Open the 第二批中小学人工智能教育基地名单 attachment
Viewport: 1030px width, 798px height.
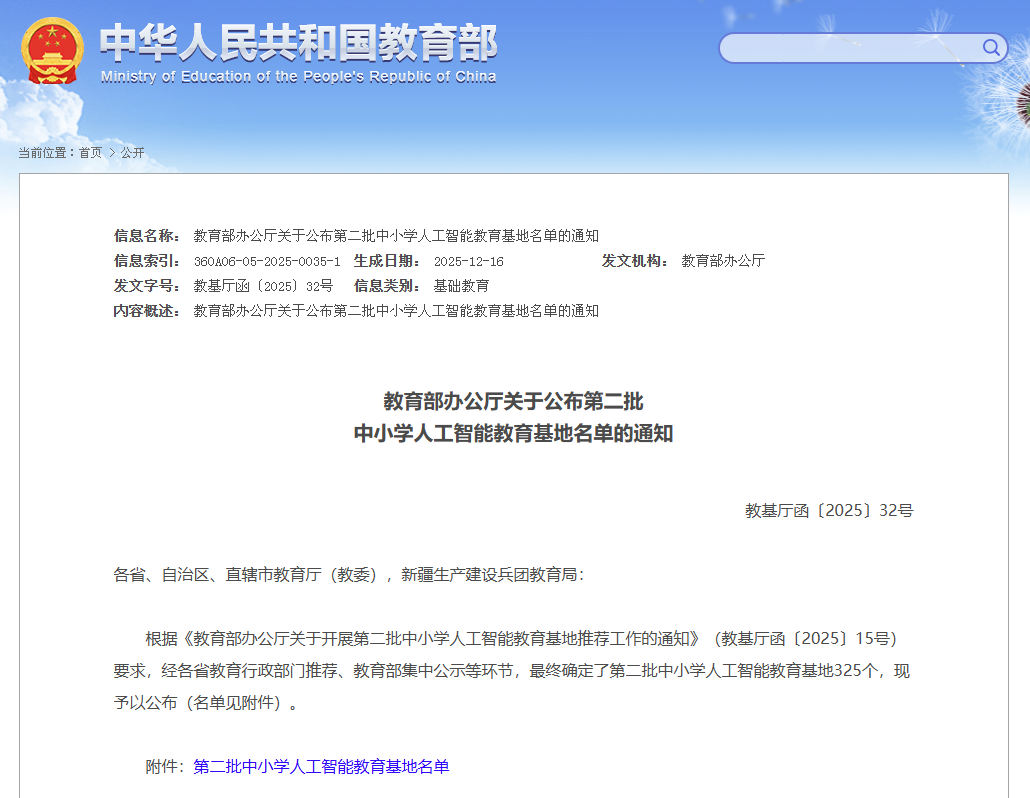[321, 765]
